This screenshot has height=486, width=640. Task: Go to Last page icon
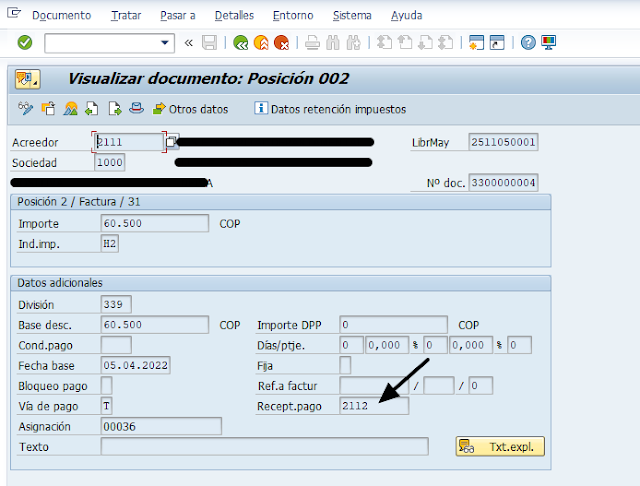[x=445, y=43]
